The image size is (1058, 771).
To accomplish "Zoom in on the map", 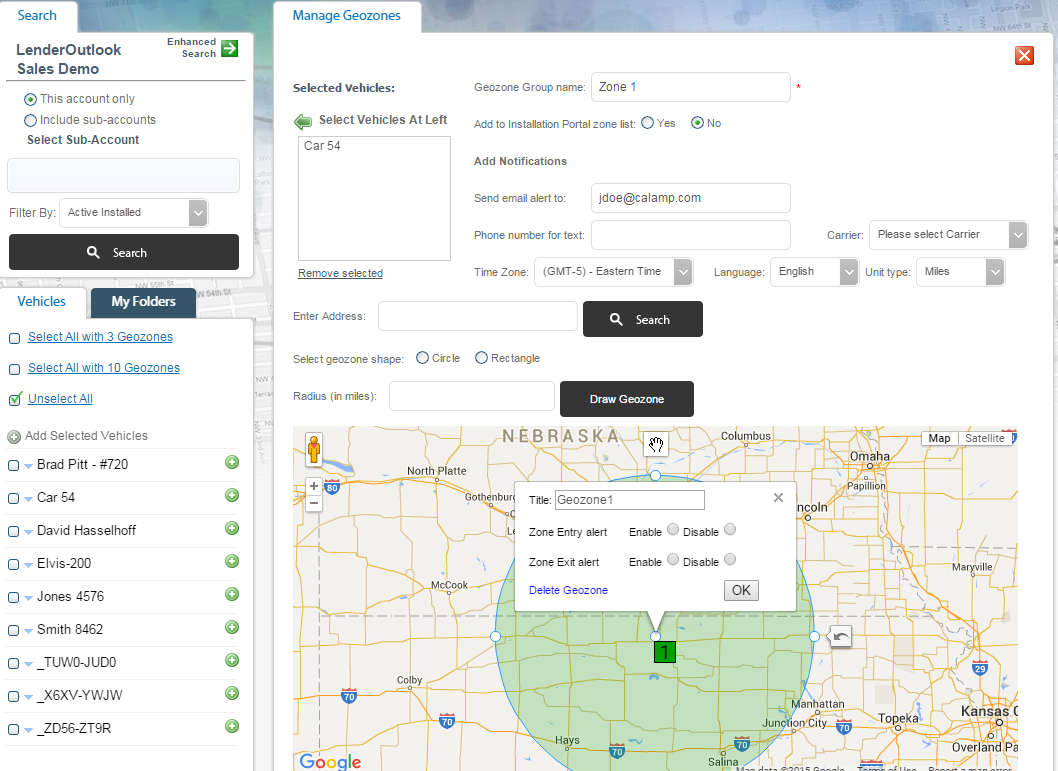I will [314, 486].
